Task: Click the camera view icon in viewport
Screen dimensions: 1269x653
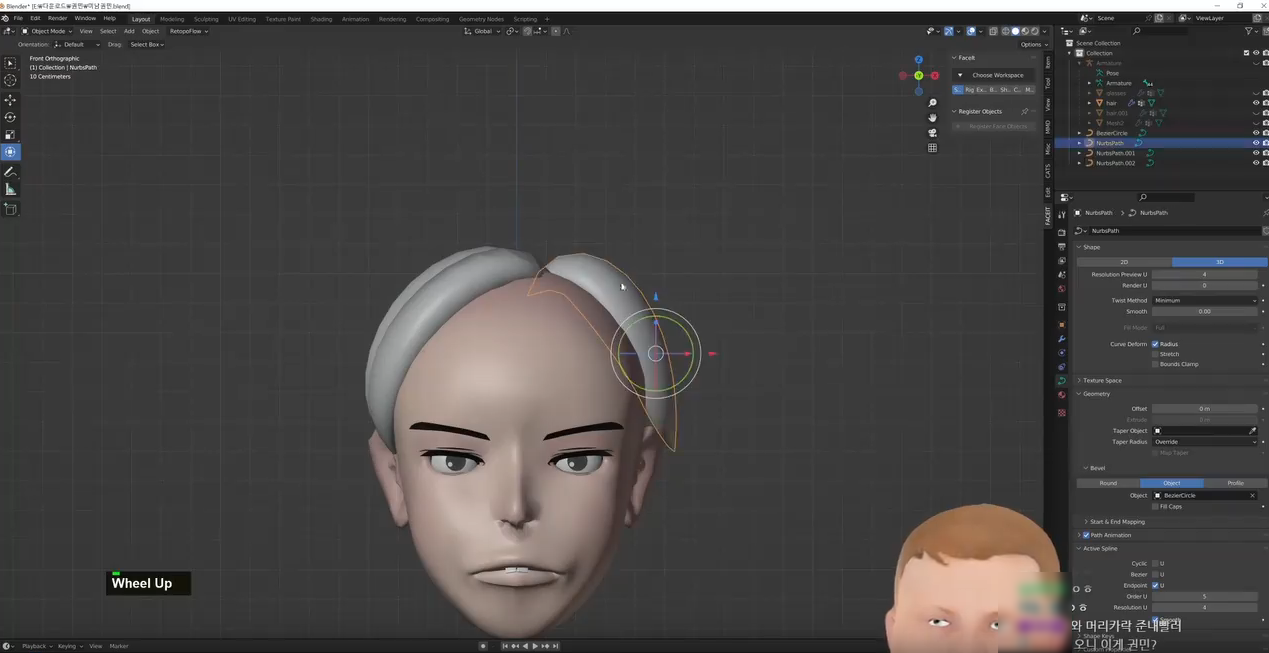Action: coord(932,132)
